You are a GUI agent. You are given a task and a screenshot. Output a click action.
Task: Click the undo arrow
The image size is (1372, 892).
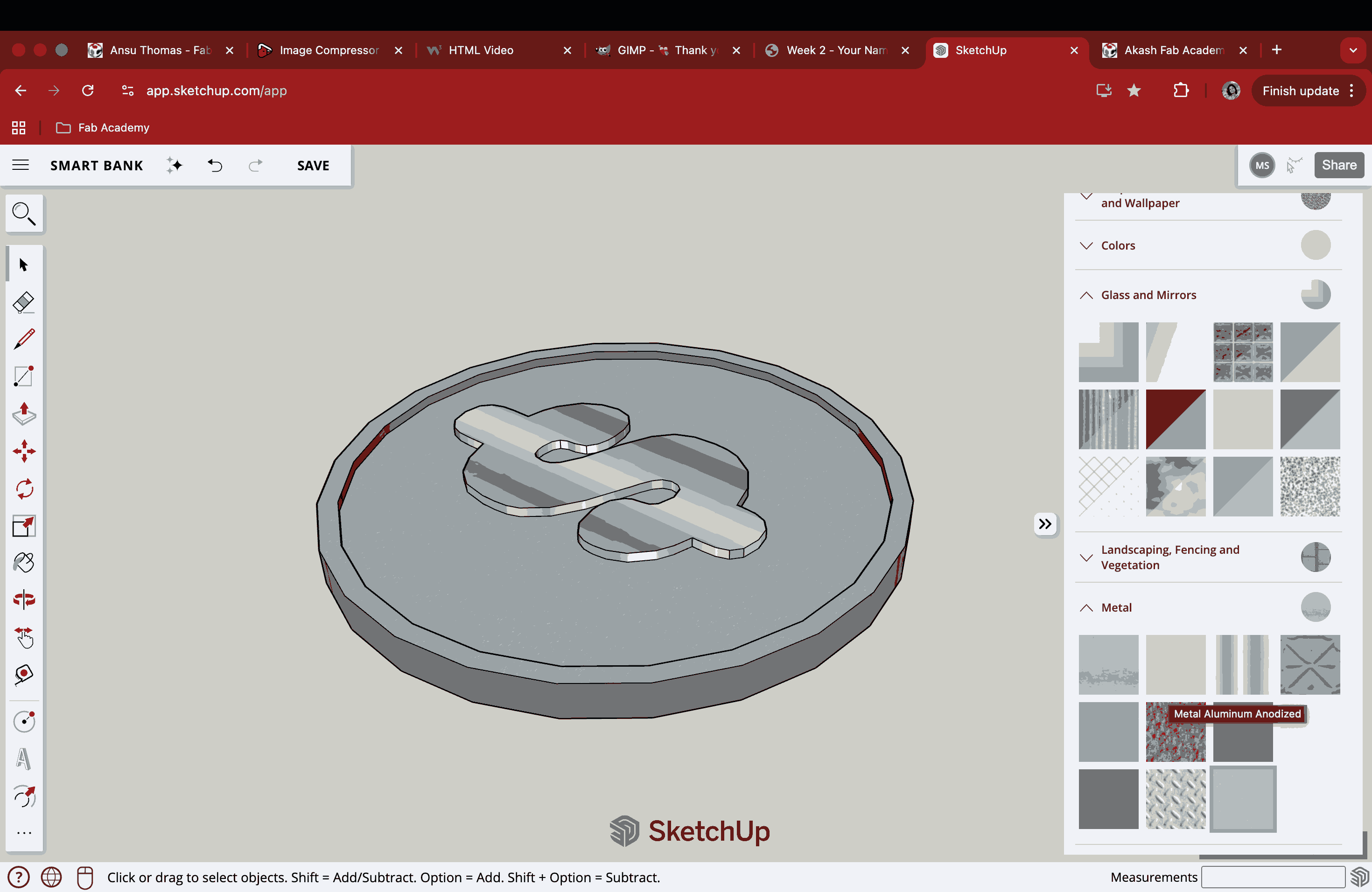click(x=215, y=165)
